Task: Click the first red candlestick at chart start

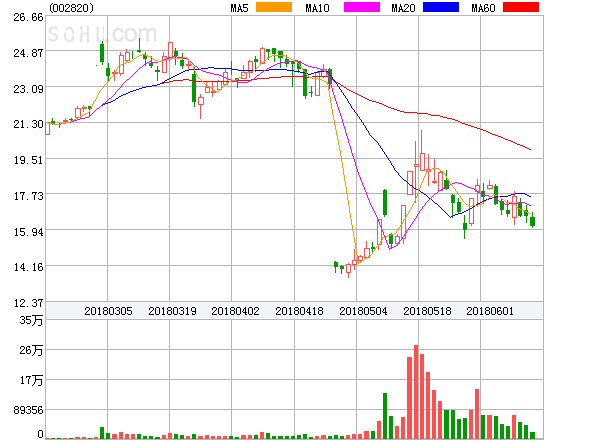Action: (47, 129)
